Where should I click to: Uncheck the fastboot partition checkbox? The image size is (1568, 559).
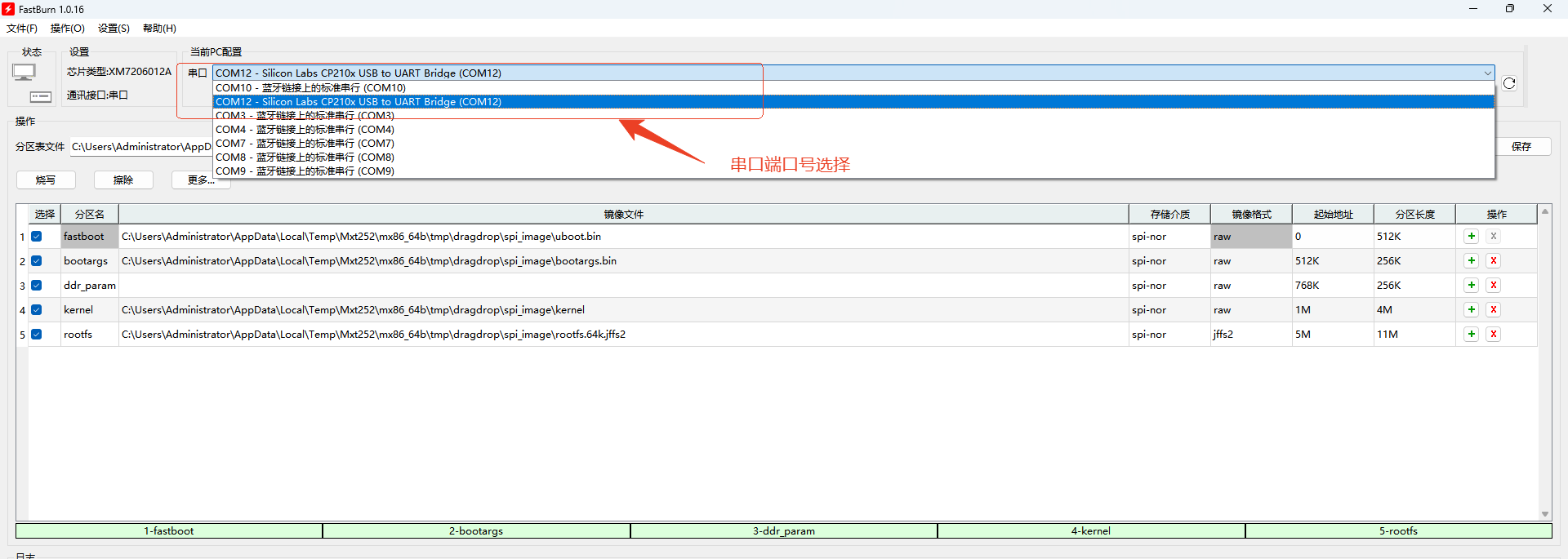[37, 237]
